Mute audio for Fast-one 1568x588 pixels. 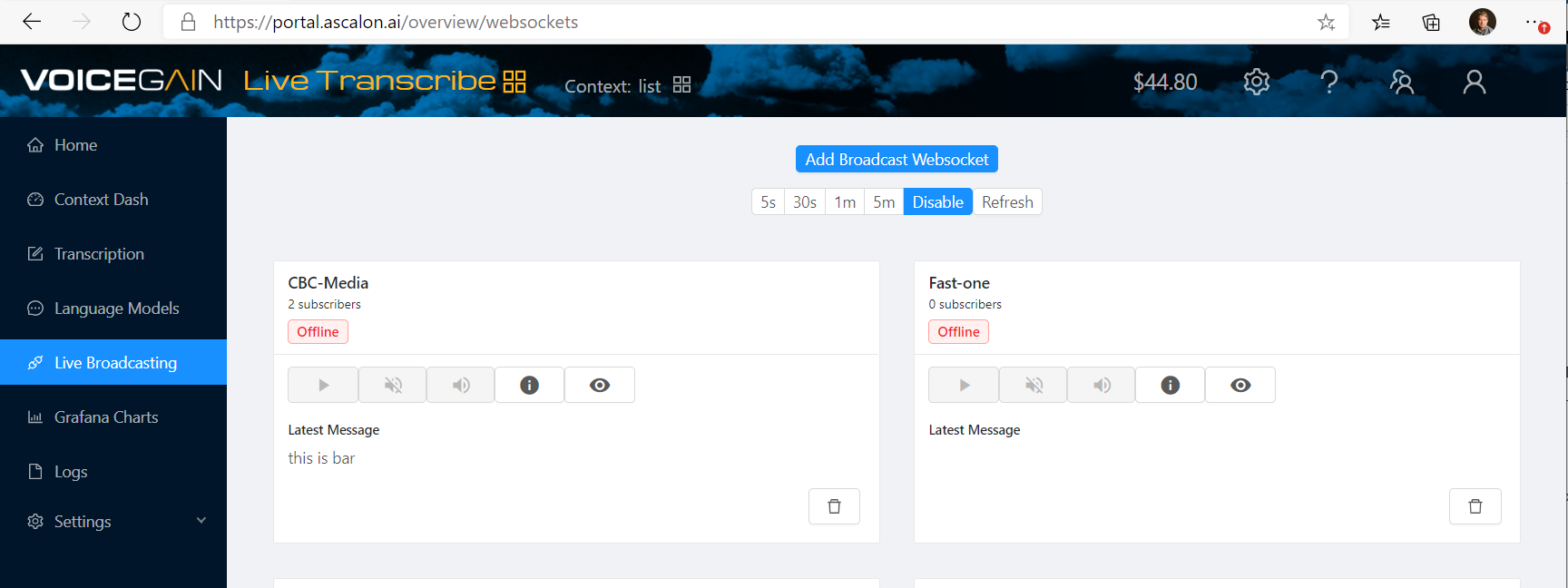(x=1034, y=385)
